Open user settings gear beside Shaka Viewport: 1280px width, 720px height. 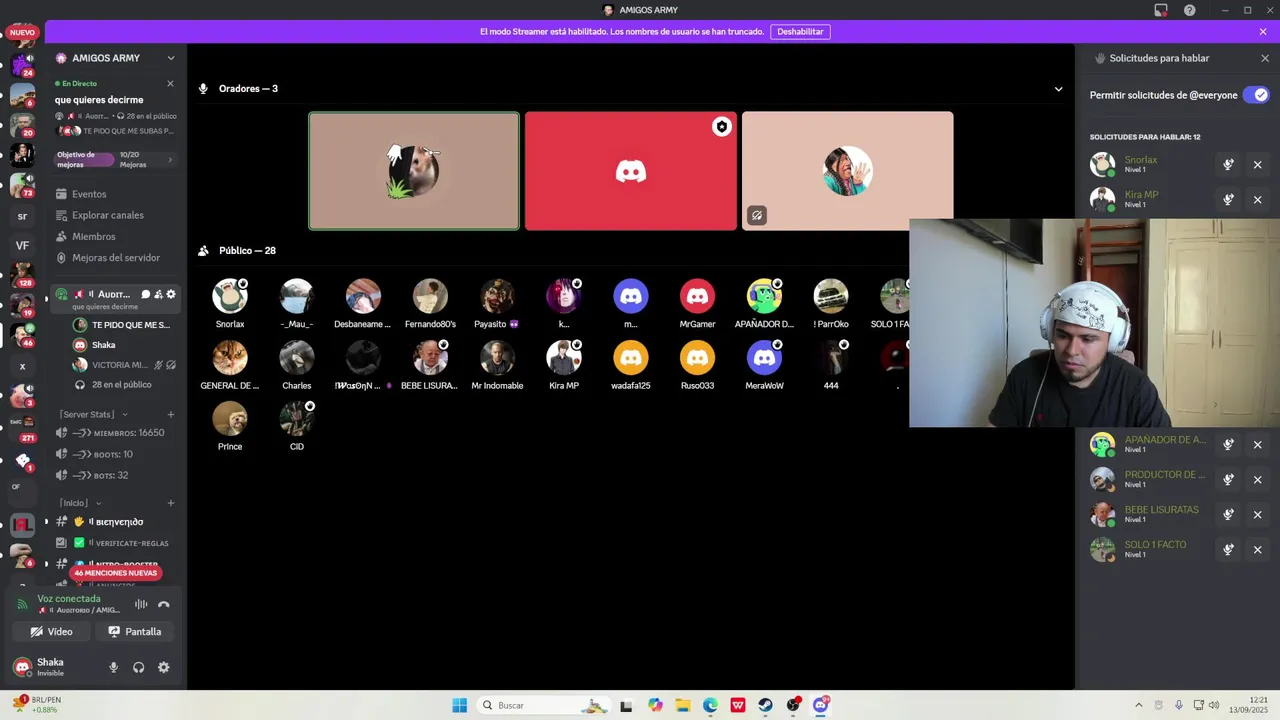click(x=164, y=667)
